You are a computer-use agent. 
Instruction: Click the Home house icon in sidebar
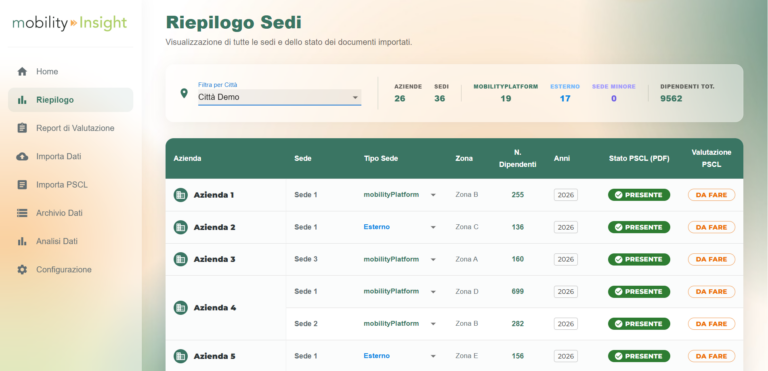pyautogui.click(x=22, y=72)
